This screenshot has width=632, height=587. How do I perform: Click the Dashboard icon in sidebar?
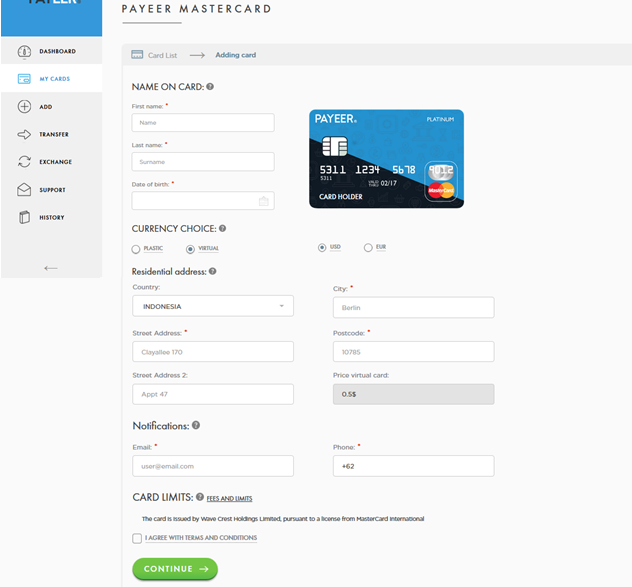tap(24, 51)
